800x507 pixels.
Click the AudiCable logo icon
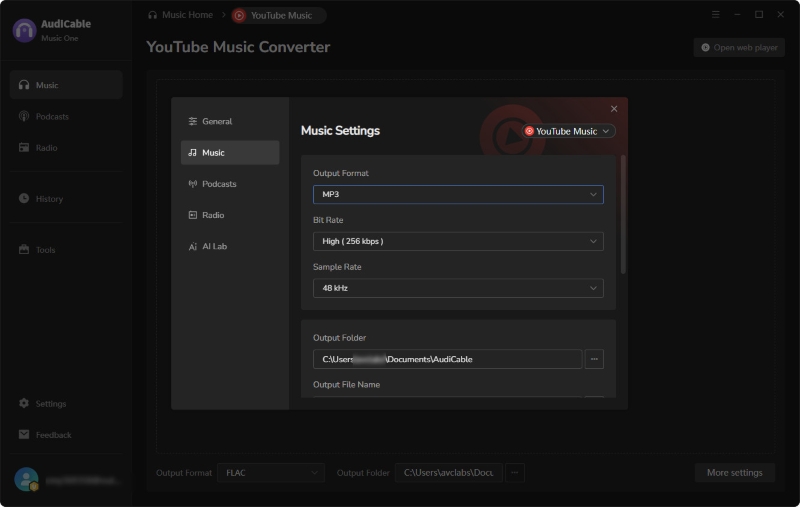click(24, 30)
